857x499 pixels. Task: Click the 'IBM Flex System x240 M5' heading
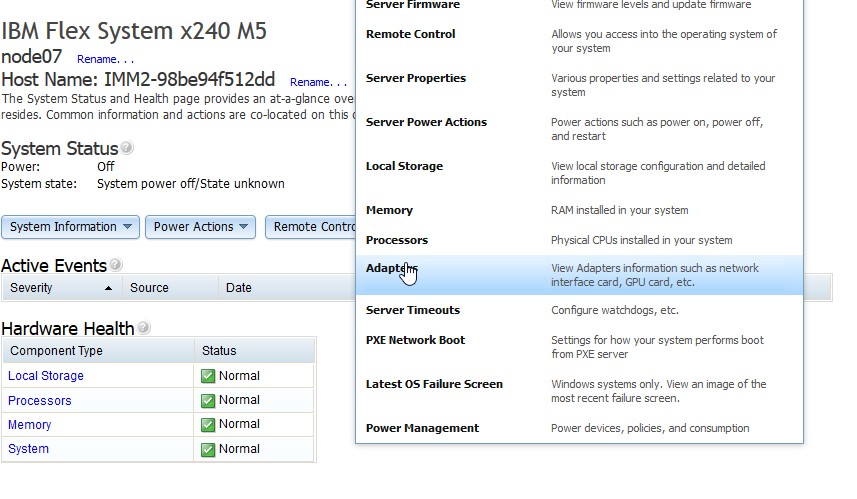coord(134,31)
